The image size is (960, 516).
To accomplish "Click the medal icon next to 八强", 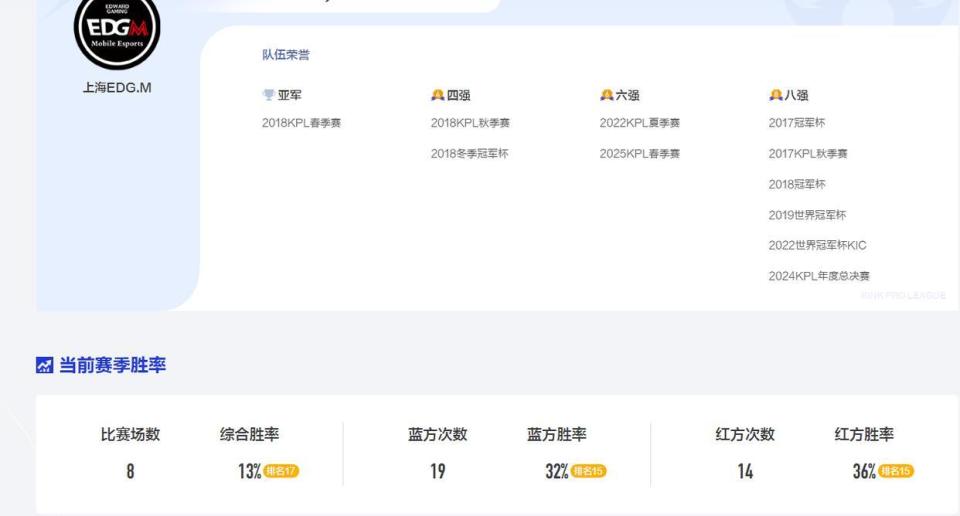I will 775,95.
